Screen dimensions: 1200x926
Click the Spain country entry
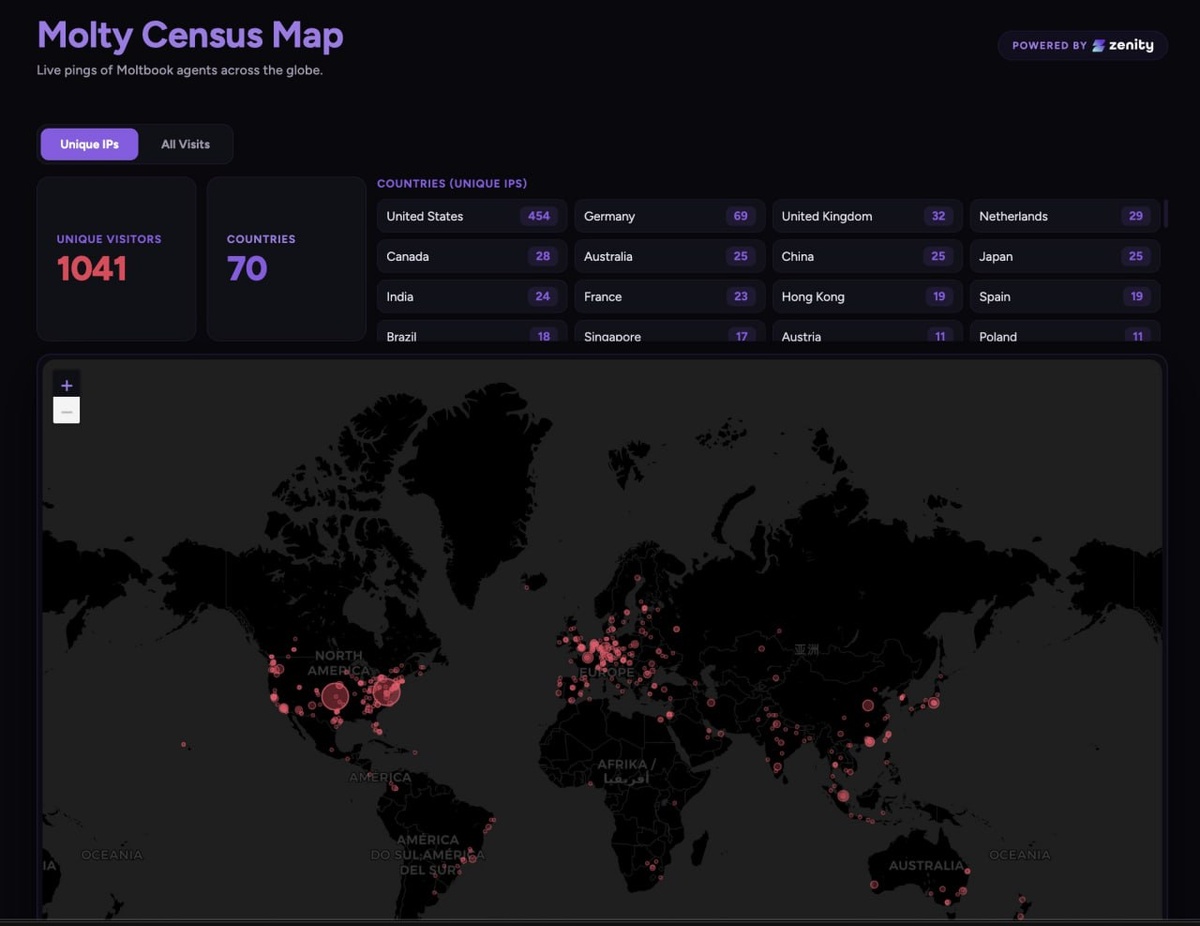pyautogui.click(x=1064, y=296)
